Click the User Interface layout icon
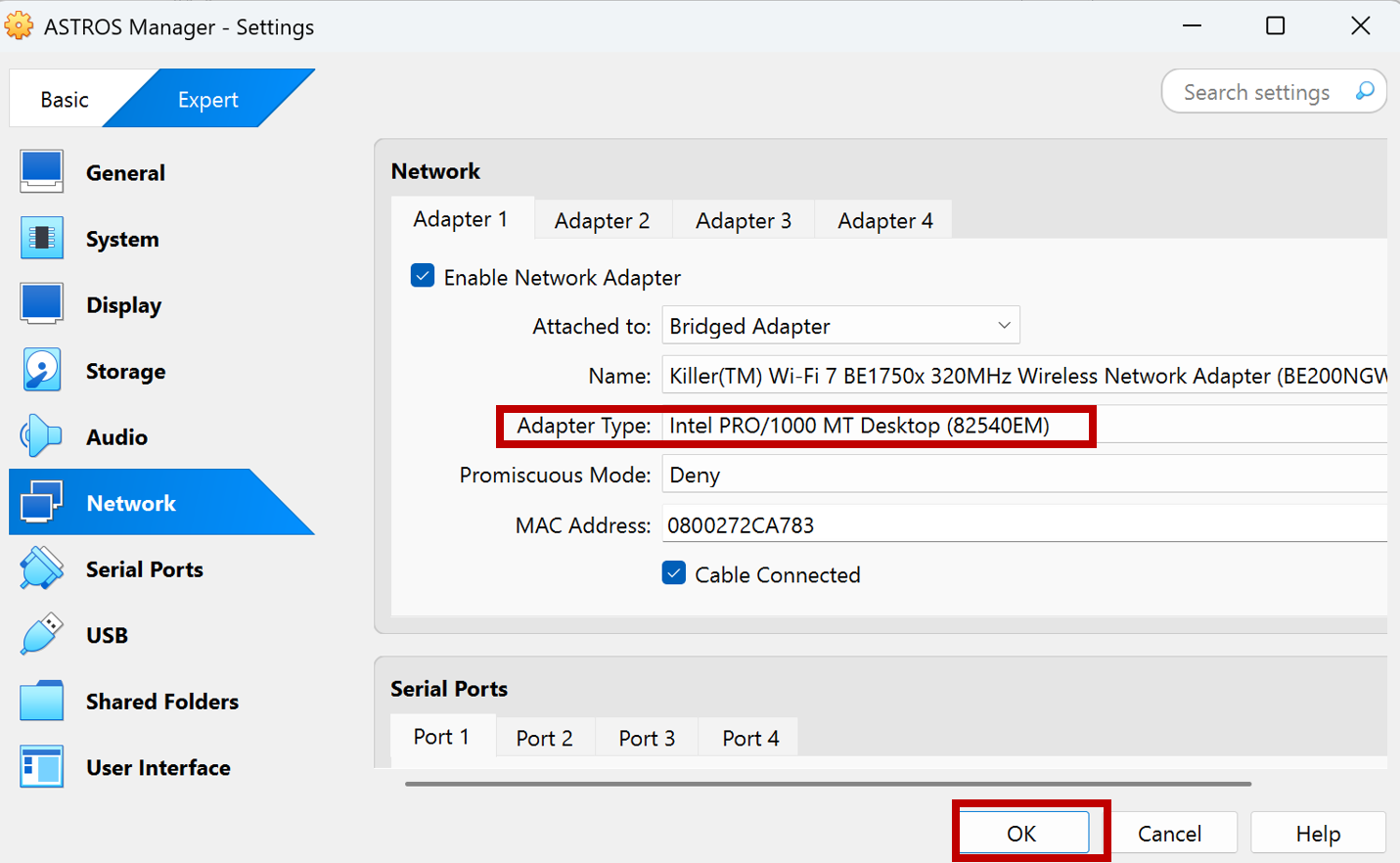The width and height of the screenshot is (1400, 863). pos(41,767)
